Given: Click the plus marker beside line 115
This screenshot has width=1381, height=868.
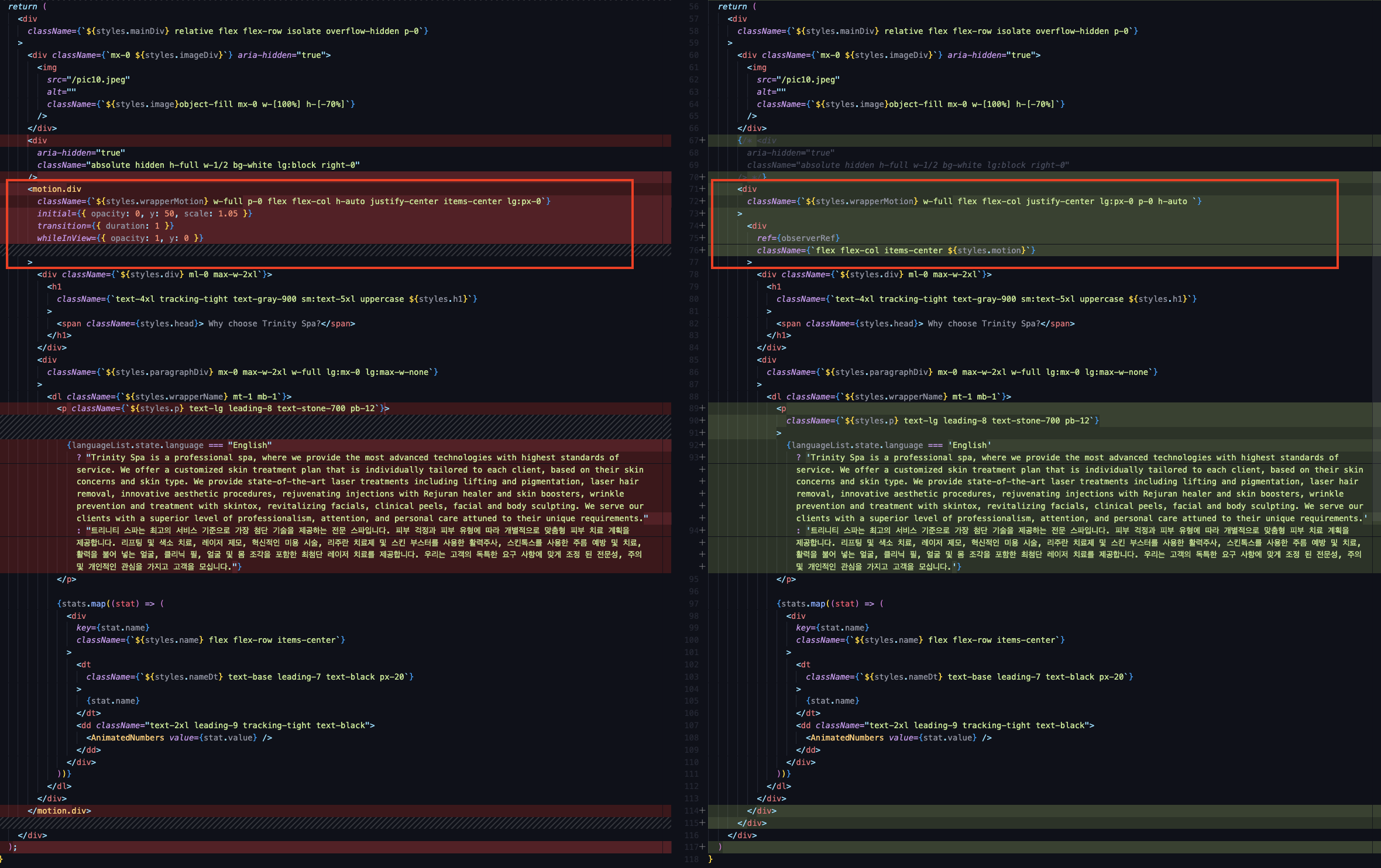Looking at the screenshot, I should tap(701, 823).
